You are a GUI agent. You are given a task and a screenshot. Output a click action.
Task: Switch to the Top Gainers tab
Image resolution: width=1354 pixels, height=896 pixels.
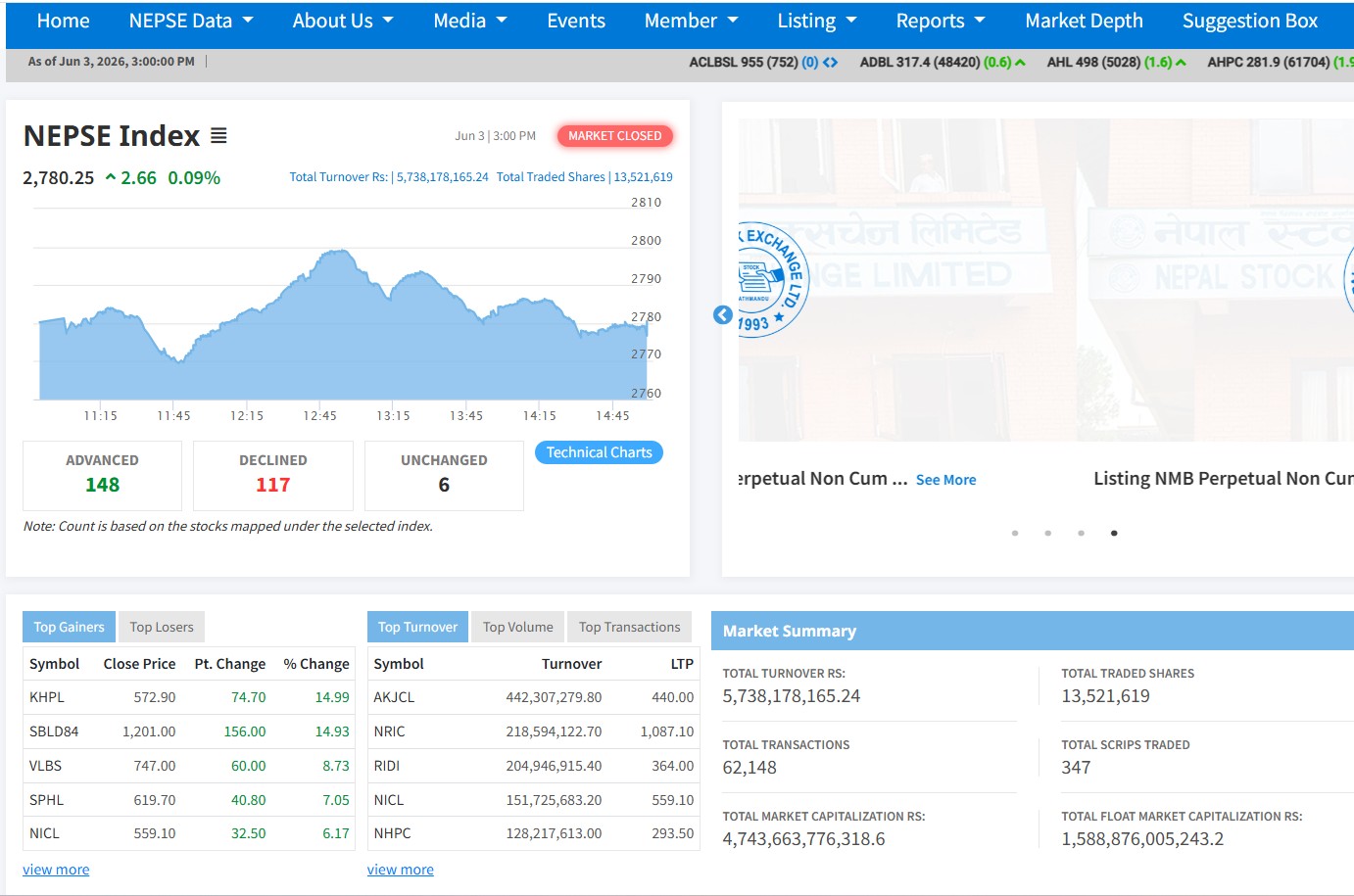[69, 627]
